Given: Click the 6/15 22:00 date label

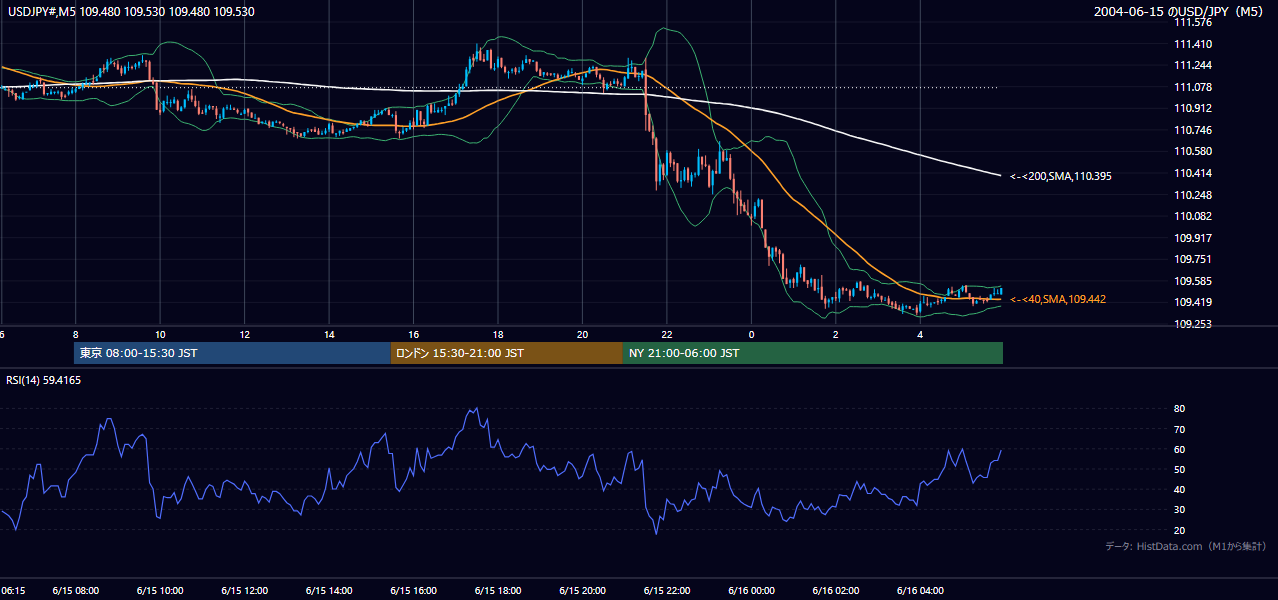Looking at the screenshot, I should coord(666,591).
